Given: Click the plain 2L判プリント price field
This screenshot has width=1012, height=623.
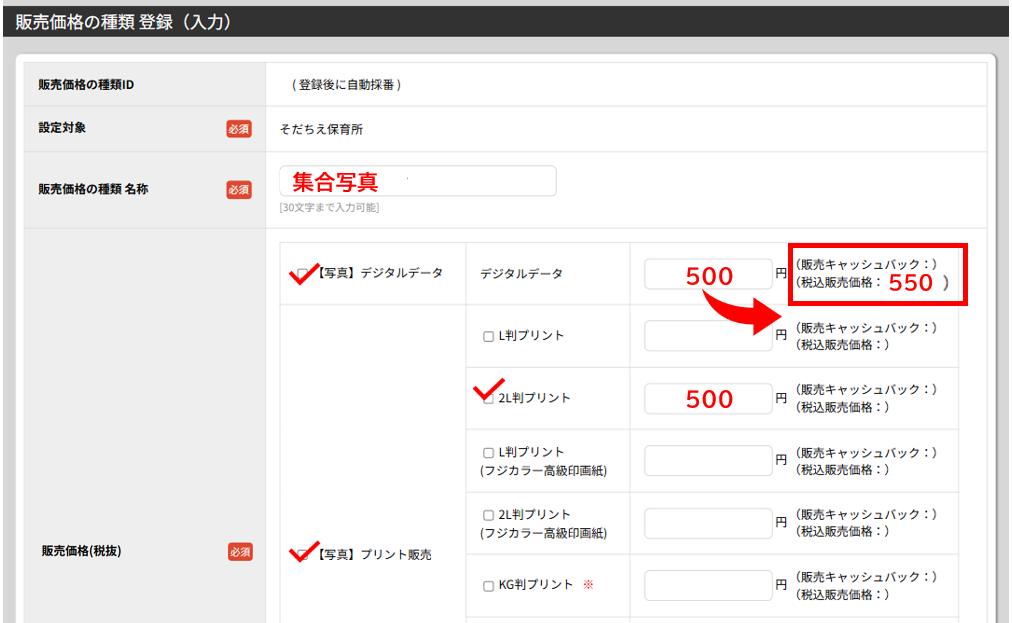Looking at the screenshot, I should coord(708,399).
